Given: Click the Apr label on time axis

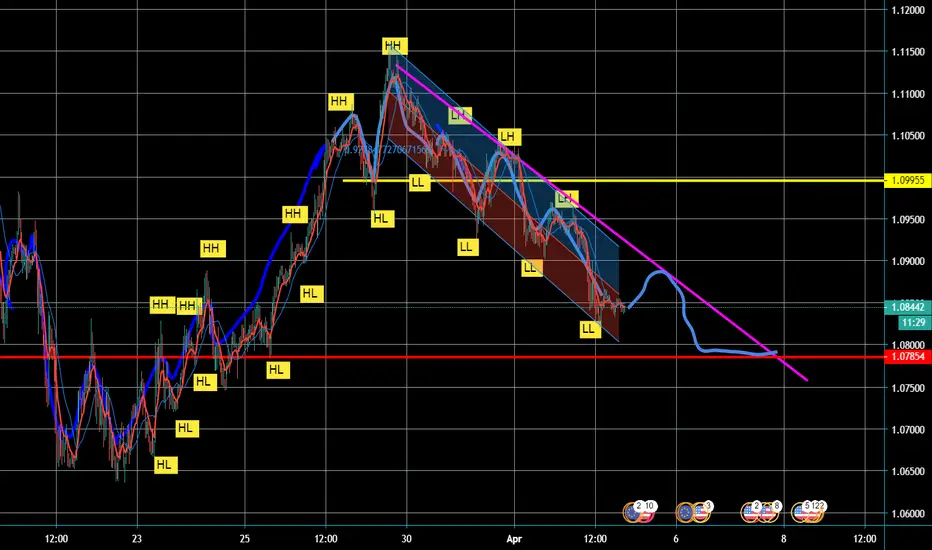Looking at the screenshot, I should coord(514,539).
